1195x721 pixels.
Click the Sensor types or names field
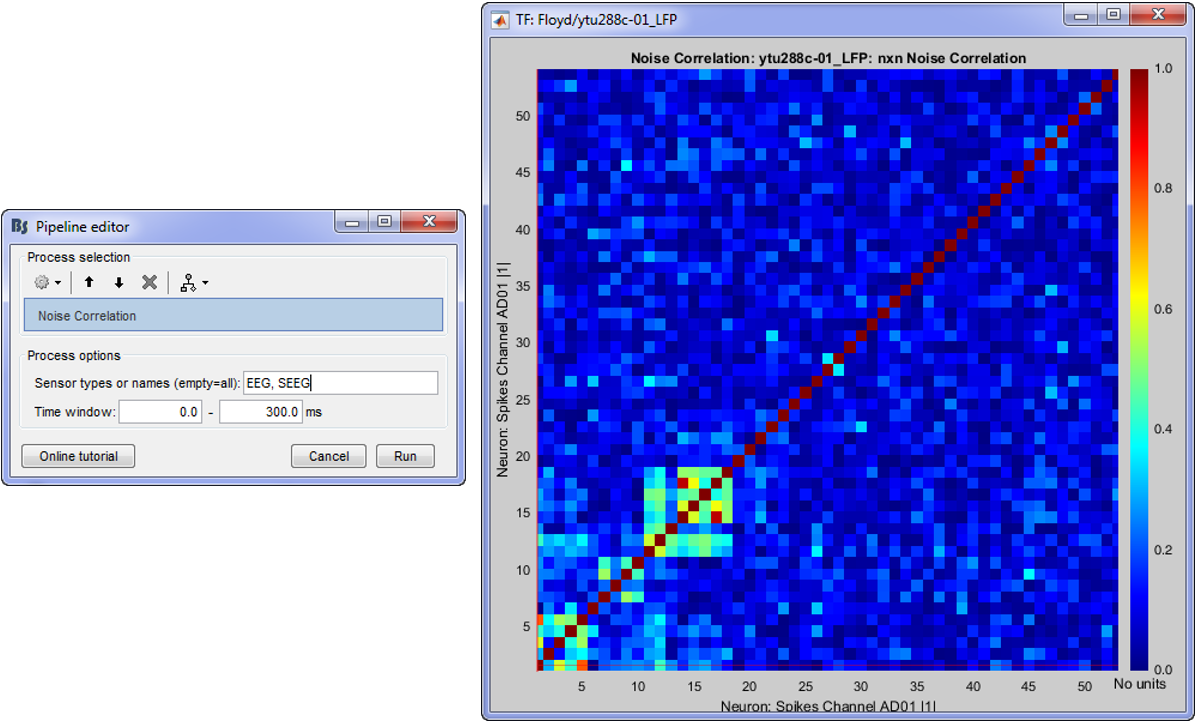pyautogui.click(x=340, y=383)
